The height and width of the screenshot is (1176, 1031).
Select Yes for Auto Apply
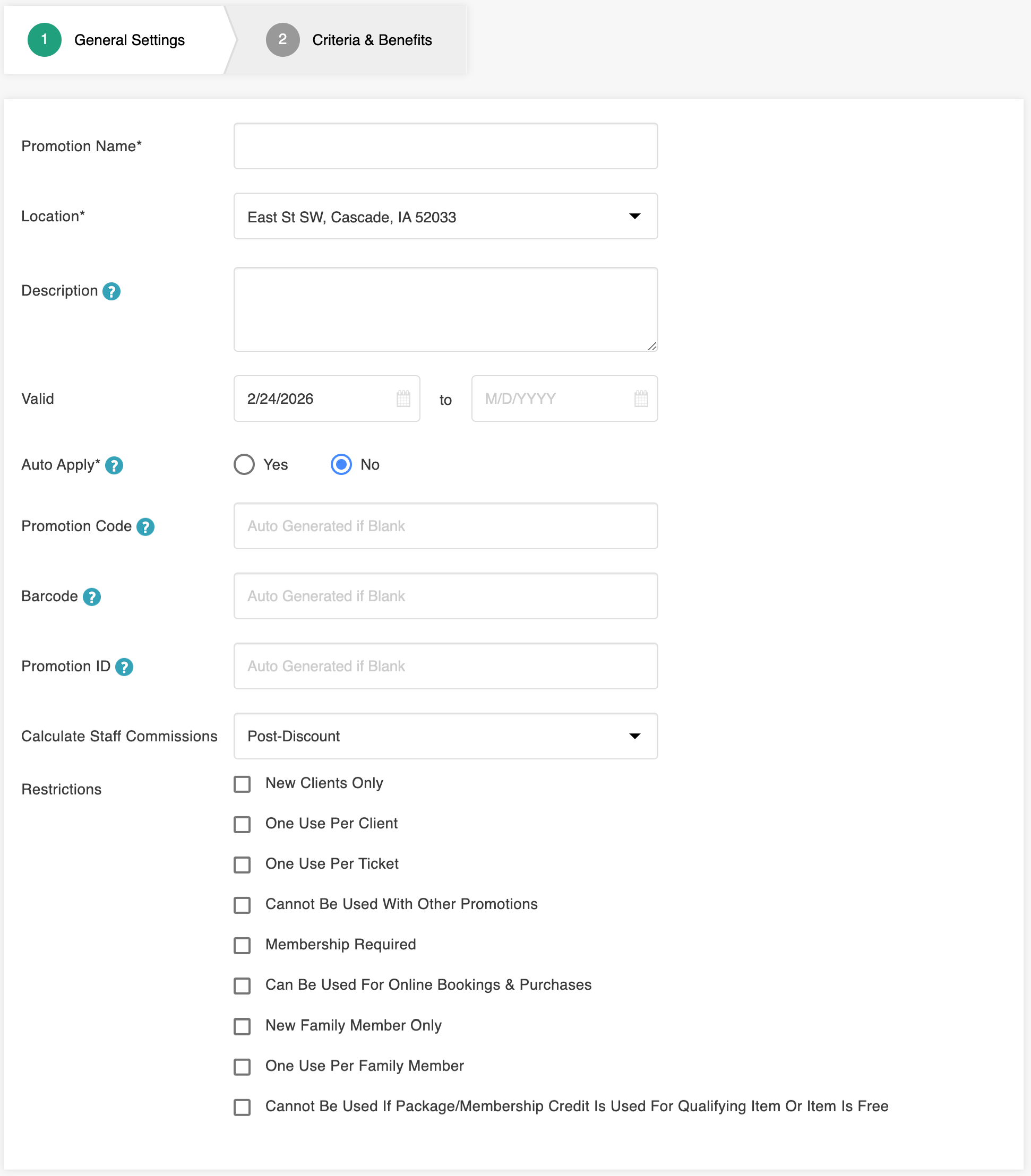244,465
